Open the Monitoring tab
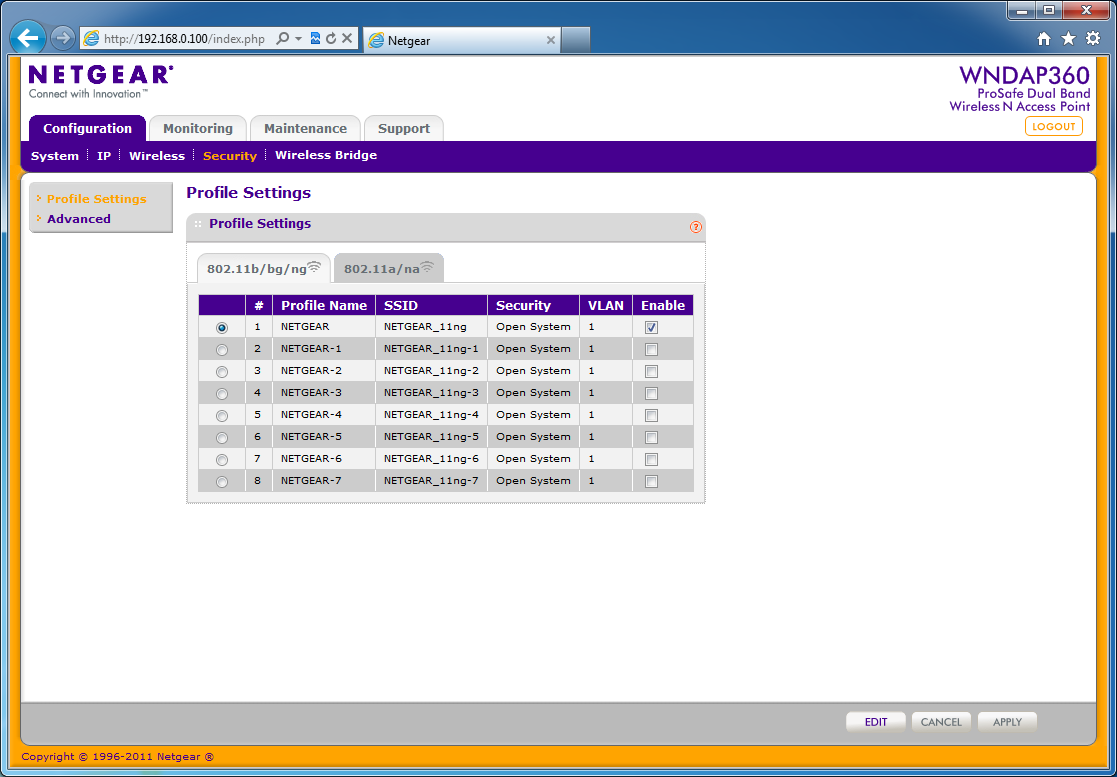 point(198,128)
